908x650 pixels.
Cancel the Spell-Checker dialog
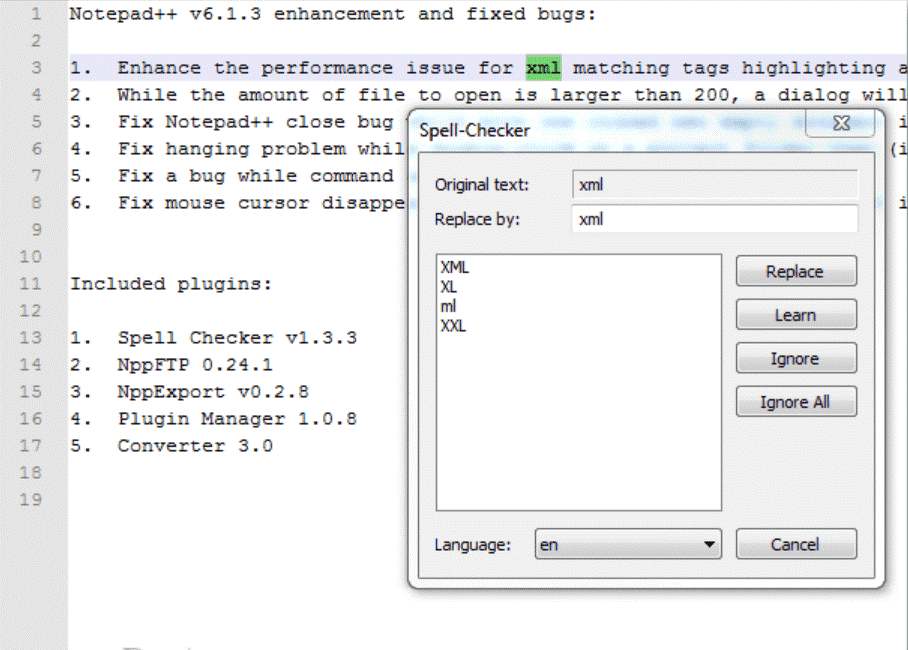point(796,544)
